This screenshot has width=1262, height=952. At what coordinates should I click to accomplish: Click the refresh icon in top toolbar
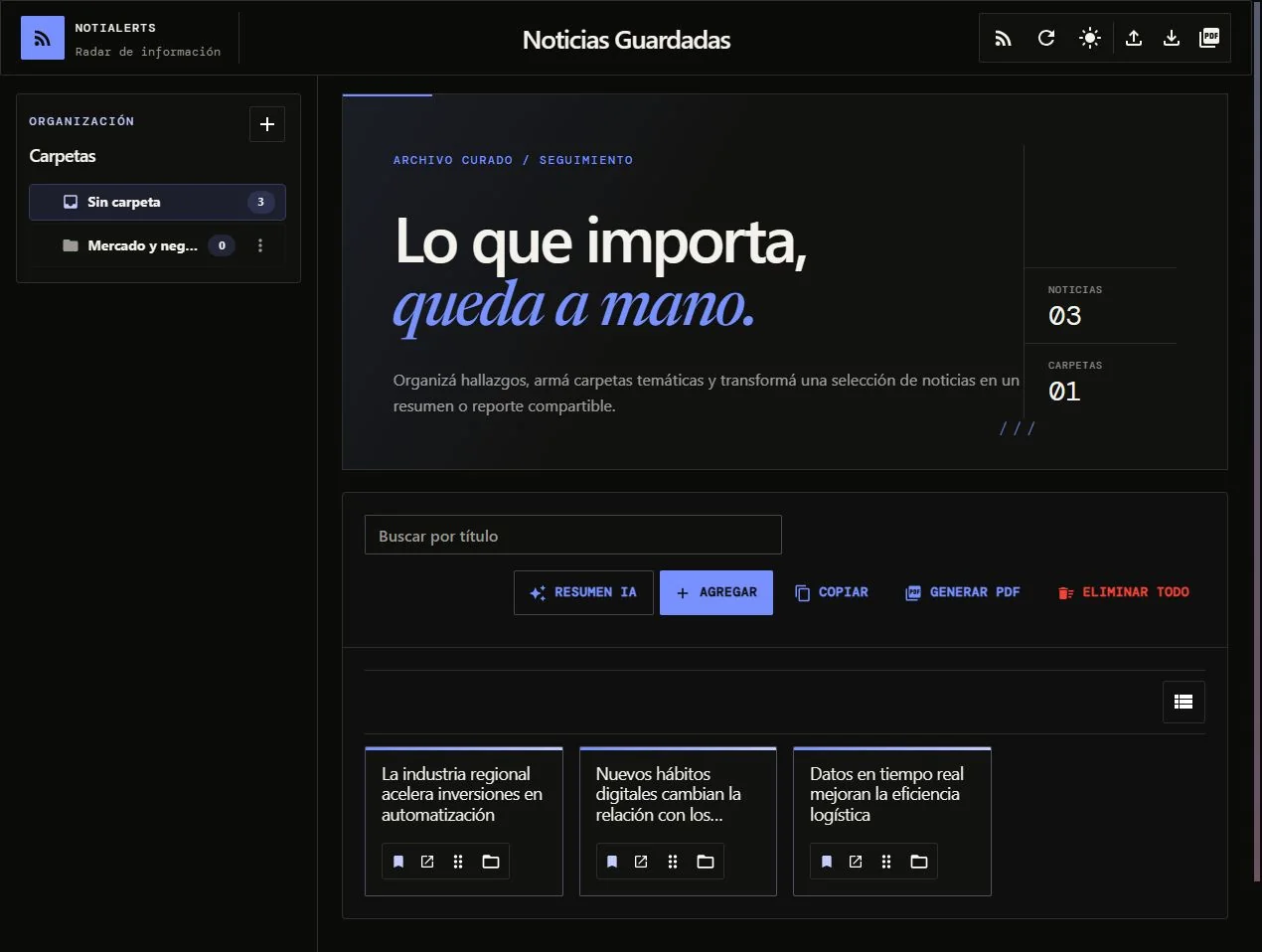1046,38
